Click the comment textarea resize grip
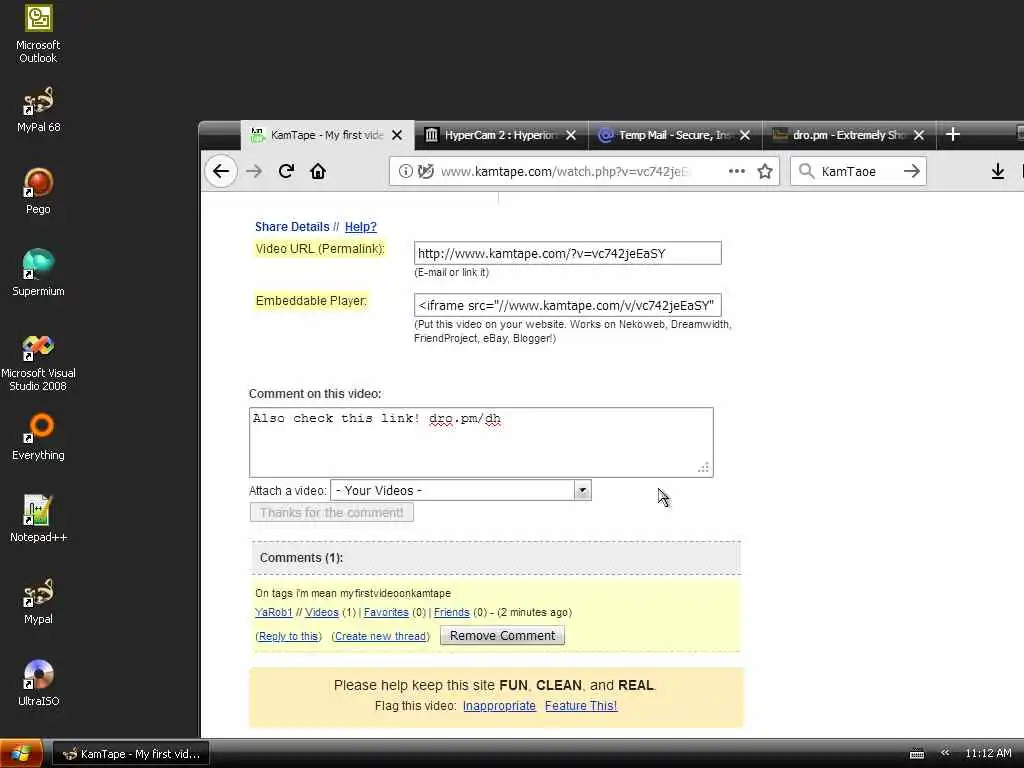 (703, 467)
